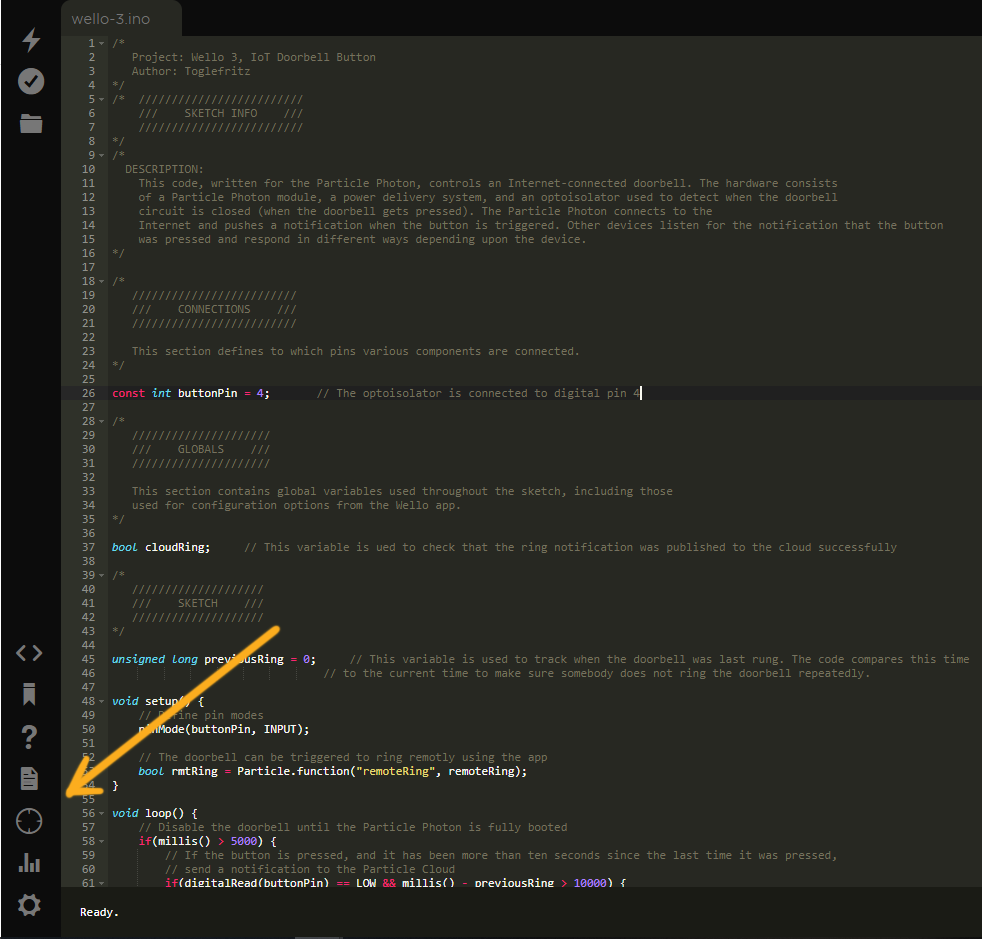Collapse the comment block at line 1
The width and height of the screenshot is (982, 939).
click(x=101, y=43)
